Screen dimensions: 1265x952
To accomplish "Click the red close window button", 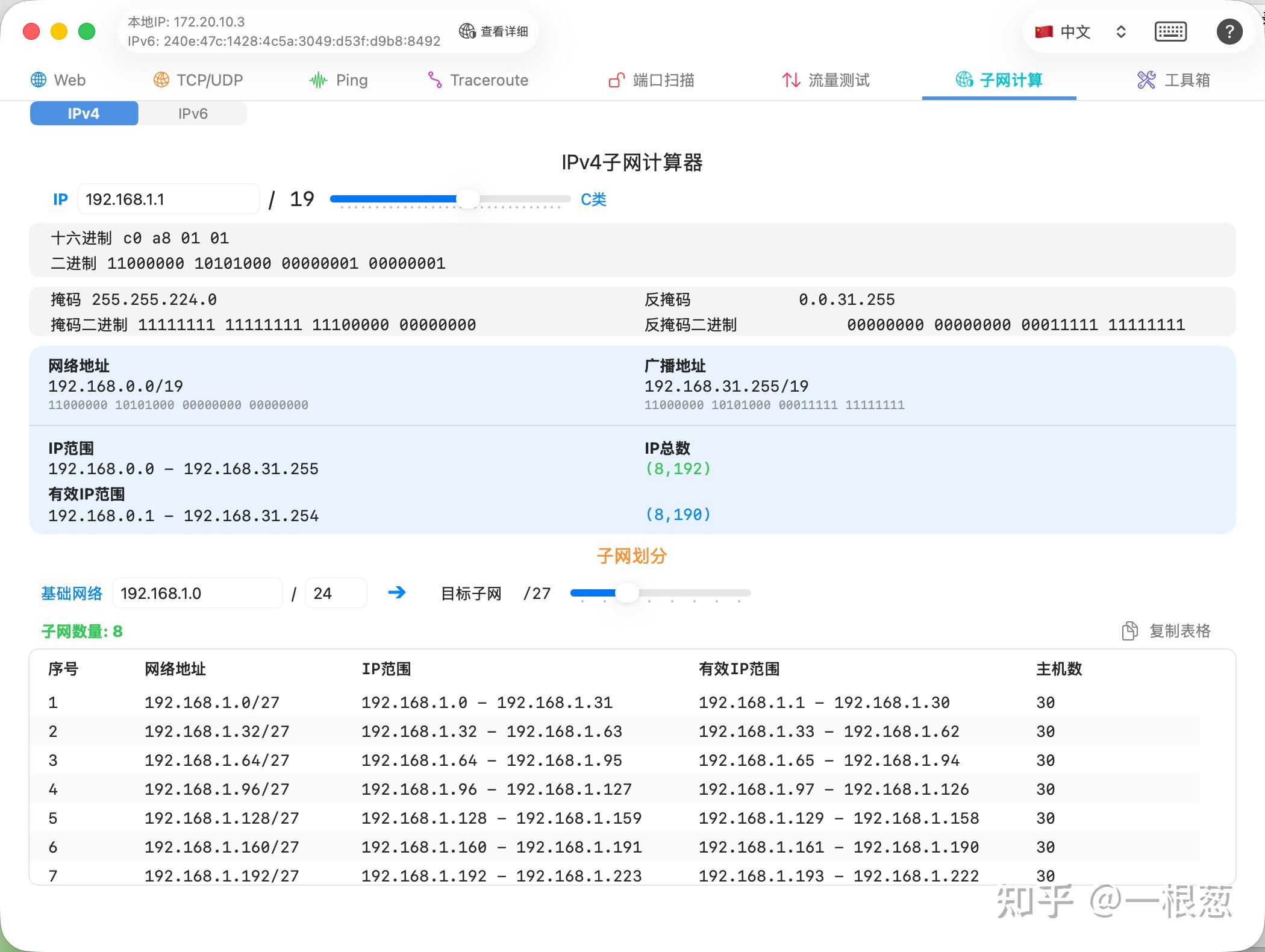I will pos(31,31).
